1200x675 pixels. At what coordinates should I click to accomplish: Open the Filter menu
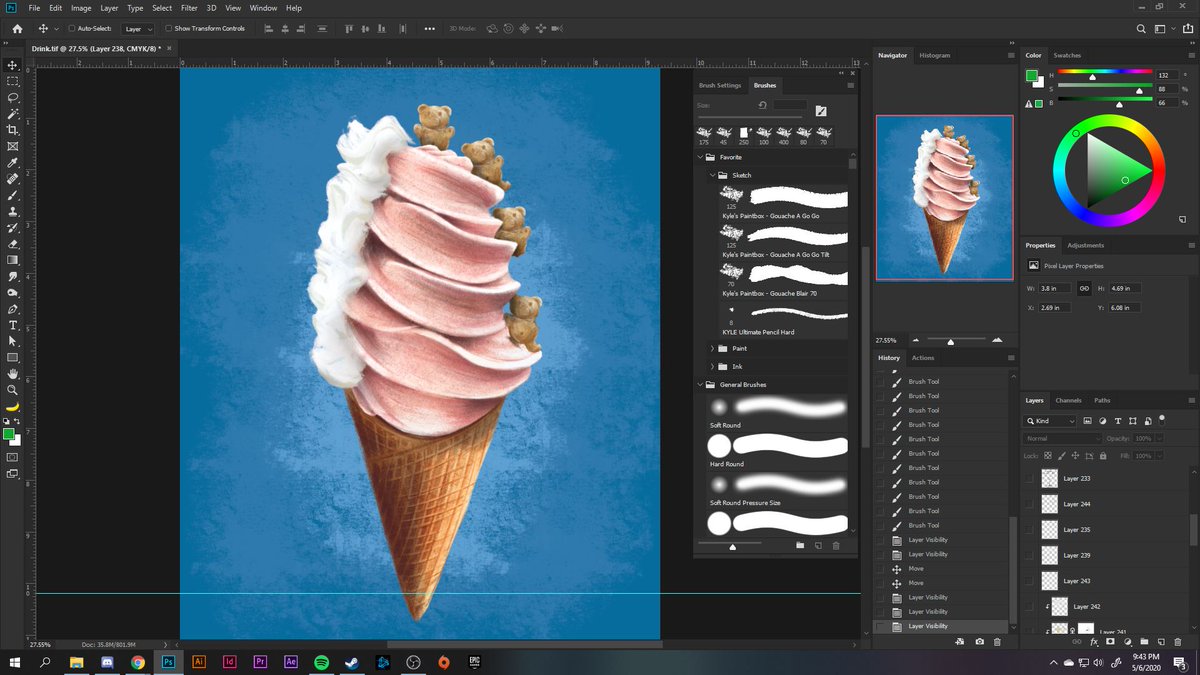tap(189, 8)
